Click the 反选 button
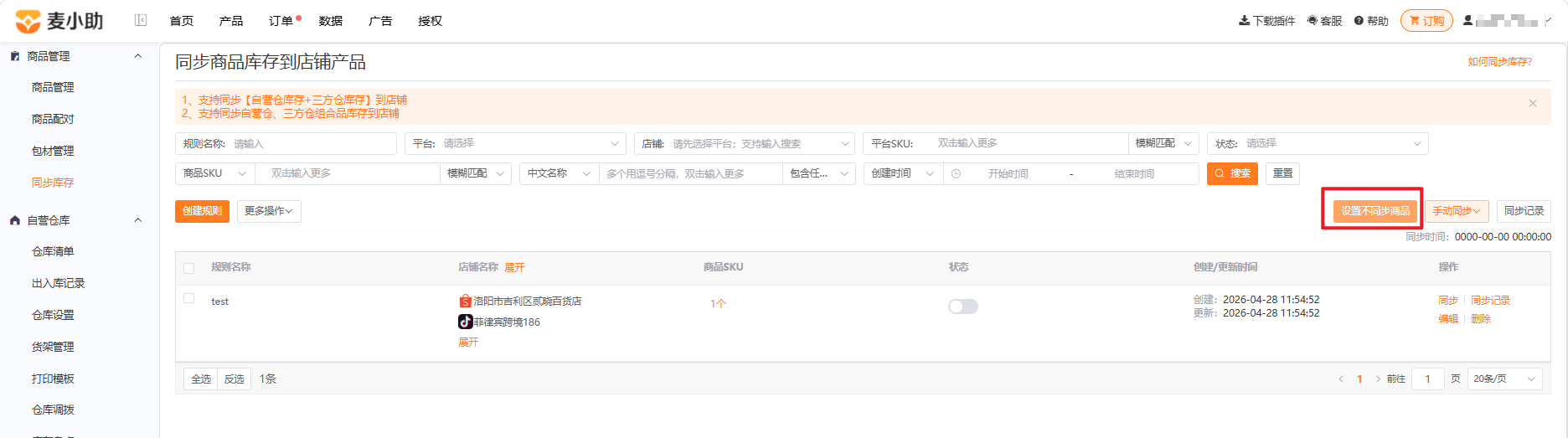The image size is (1568, 438). [235, 379]
